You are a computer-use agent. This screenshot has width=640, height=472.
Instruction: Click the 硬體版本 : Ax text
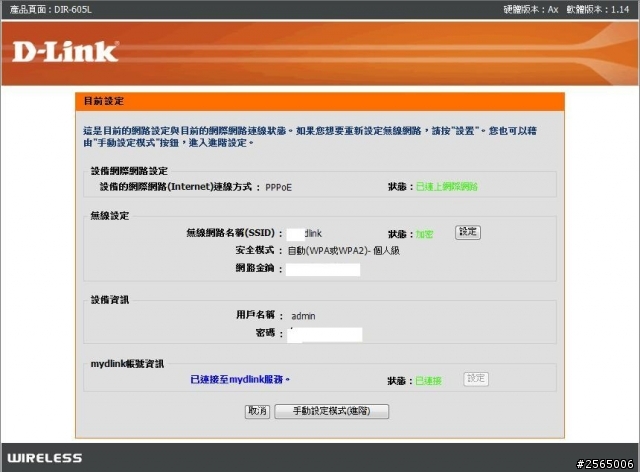[531, 9]
